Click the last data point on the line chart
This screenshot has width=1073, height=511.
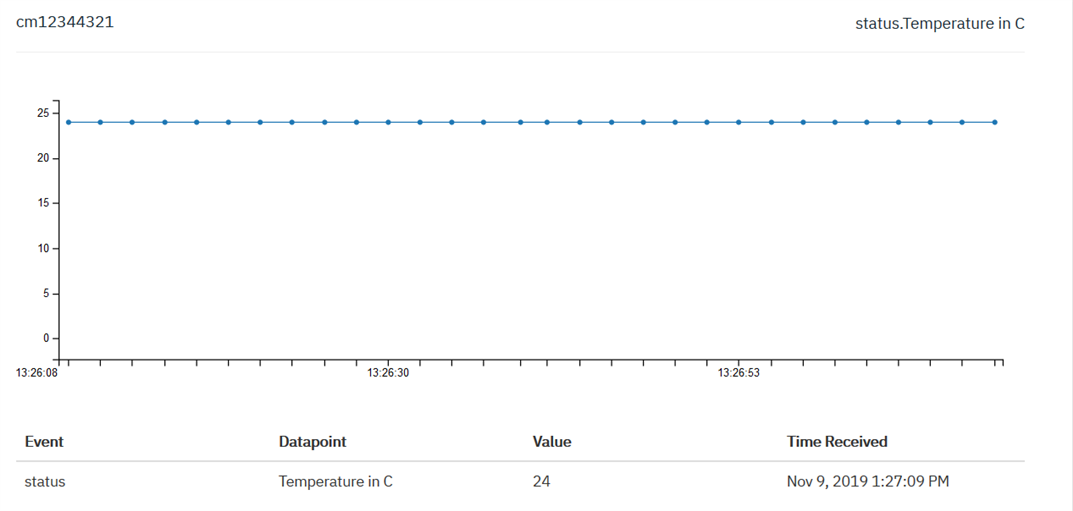coord(994,122)
